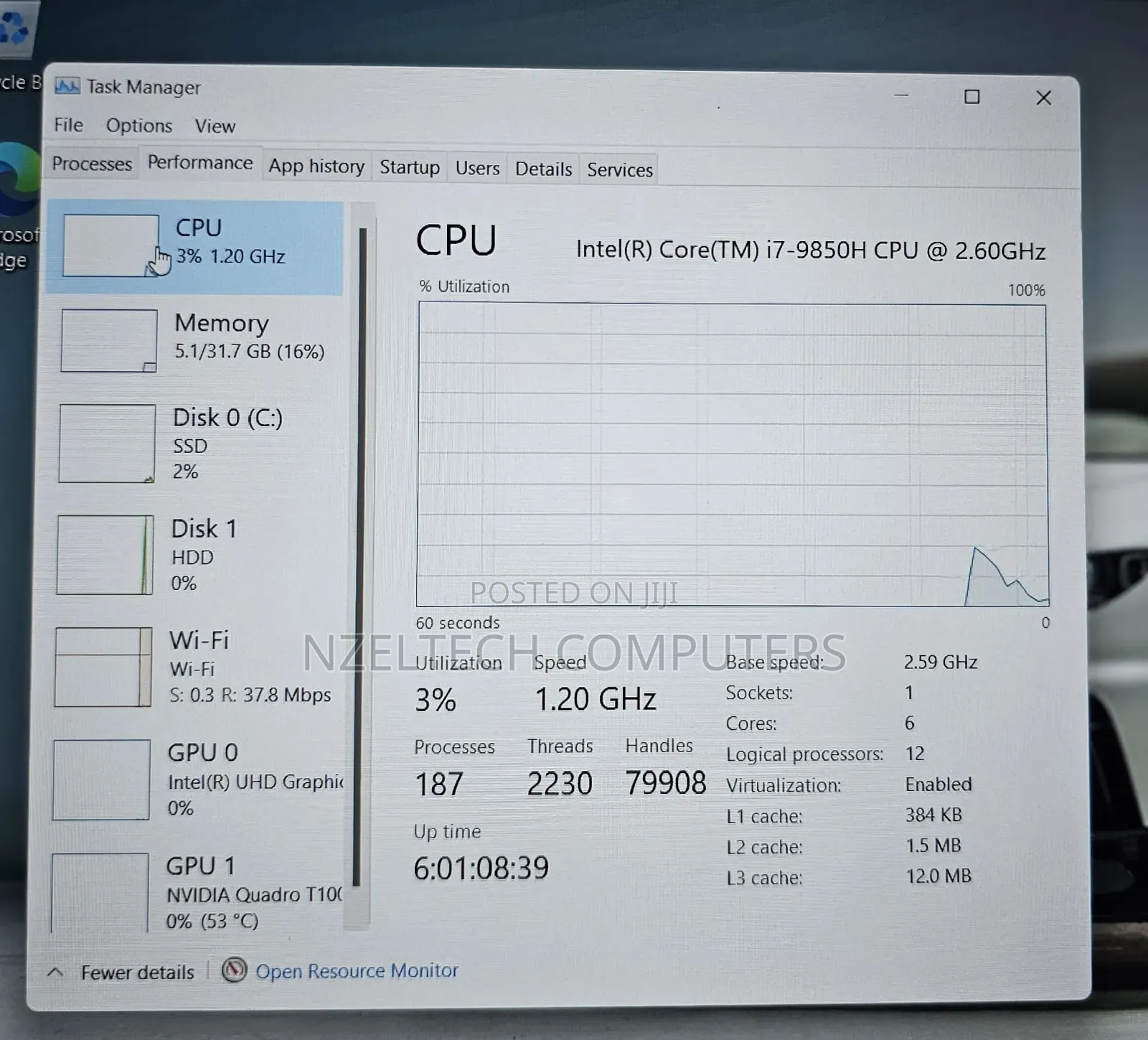Click the Intel Core i7-9850H processor name

pos(811,250)
